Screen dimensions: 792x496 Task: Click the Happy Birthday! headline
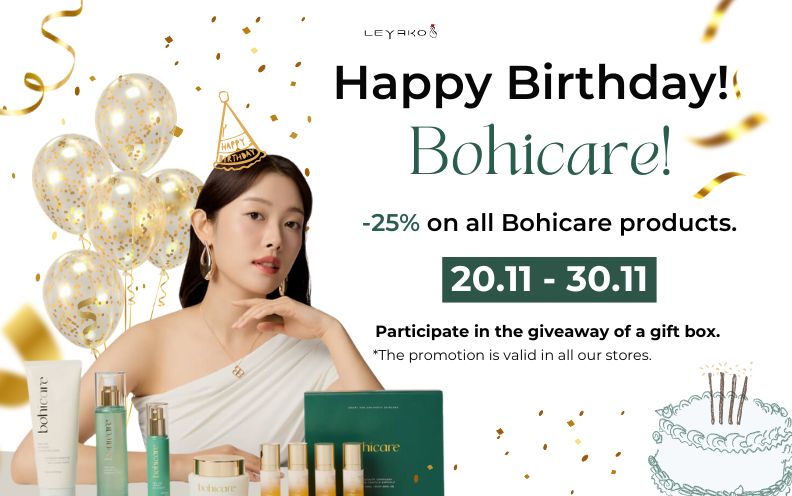pyautogui.click(x=531, y=83)
